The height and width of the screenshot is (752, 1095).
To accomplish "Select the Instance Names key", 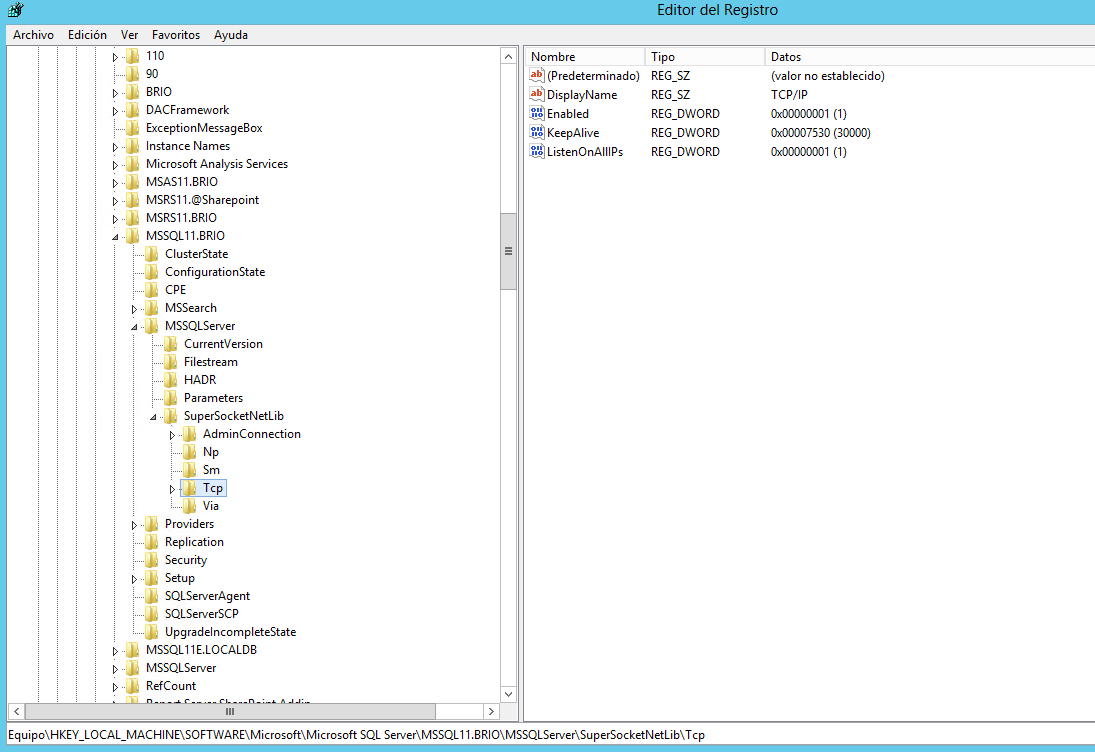I will pyautogui.click(x=188, y=146).
